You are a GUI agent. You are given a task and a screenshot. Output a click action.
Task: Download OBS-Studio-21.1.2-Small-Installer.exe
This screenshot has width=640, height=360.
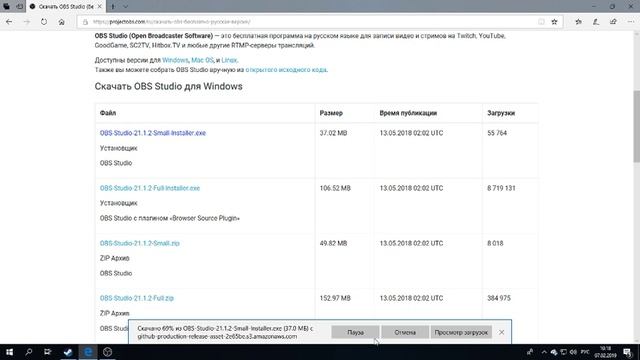pos(153,133)
